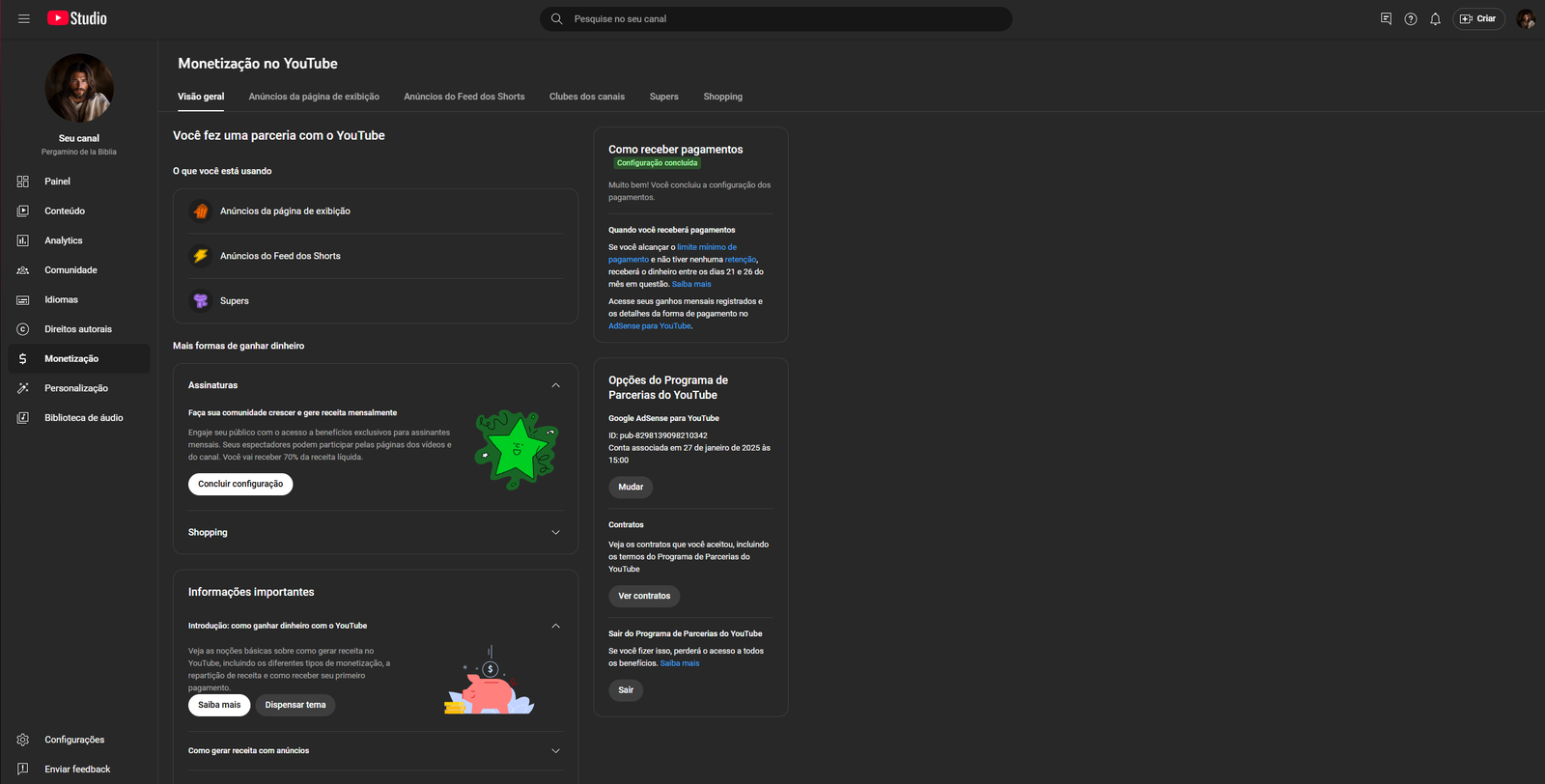Click the Comunidade people icon

pos(23,270)
